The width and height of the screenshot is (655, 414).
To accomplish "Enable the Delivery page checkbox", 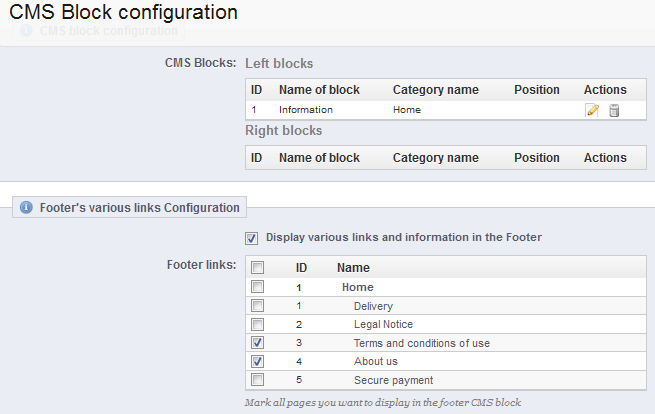I will [257, 305].
